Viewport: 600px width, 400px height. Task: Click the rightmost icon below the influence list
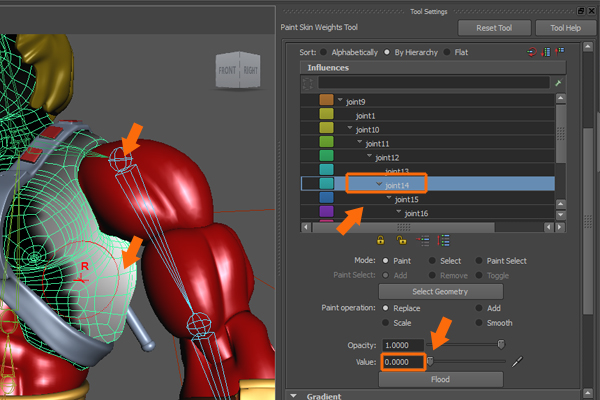(x=445, y=241)
